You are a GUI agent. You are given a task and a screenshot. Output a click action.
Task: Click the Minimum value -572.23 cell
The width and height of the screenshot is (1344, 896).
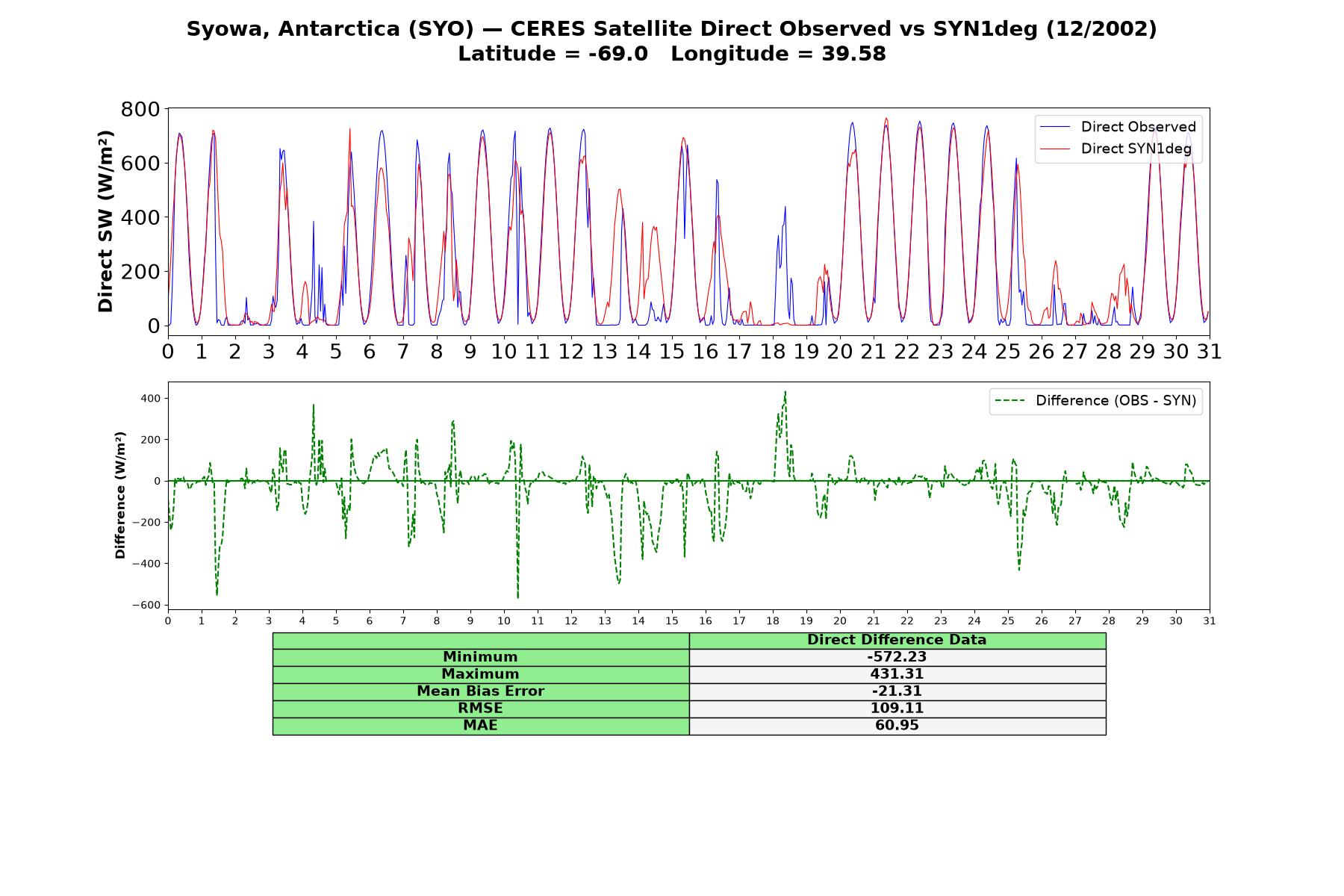(x=897, y=657)
